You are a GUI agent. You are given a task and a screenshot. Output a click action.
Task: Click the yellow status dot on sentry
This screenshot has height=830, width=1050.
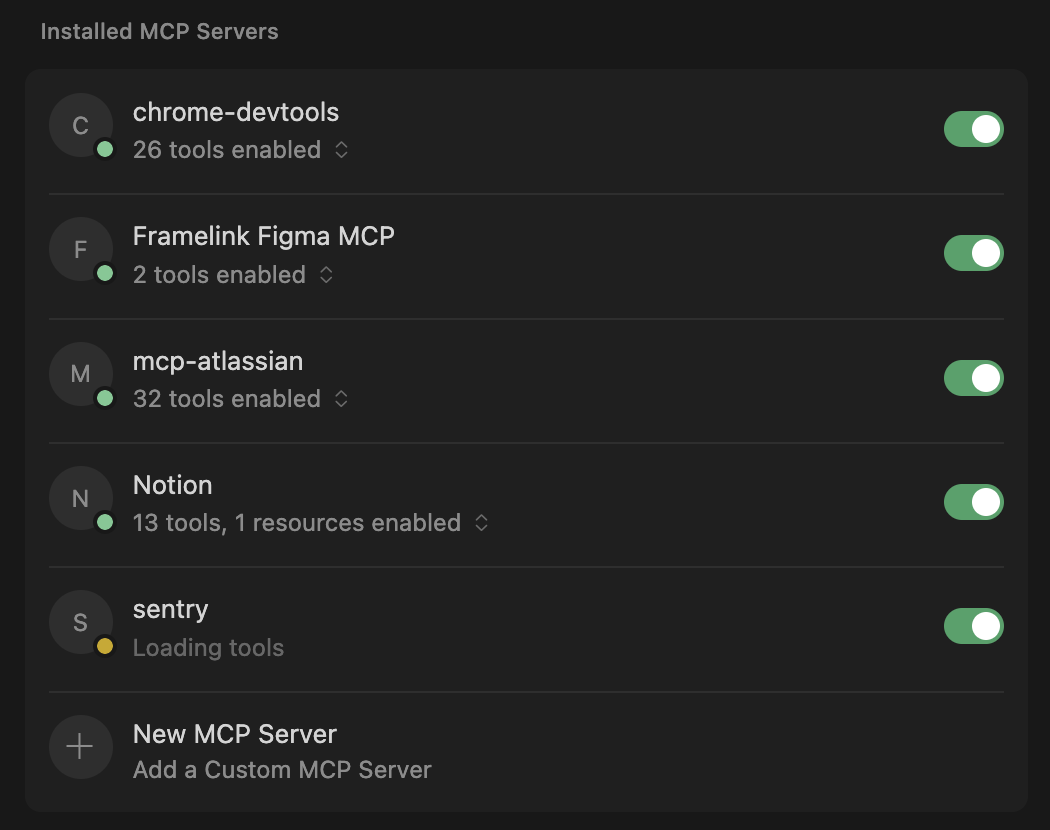click(x=104, y=646)
